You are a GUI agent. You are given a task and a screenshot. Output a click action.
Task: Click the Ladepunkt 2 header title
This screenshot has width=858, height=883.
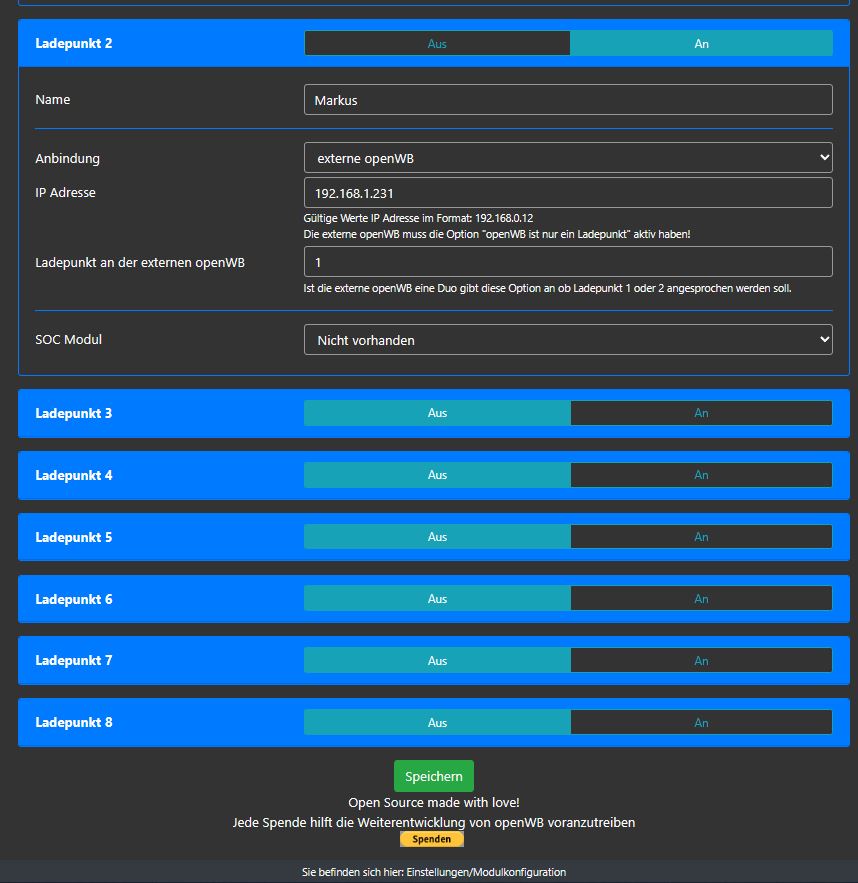click(x=74, y=43)
